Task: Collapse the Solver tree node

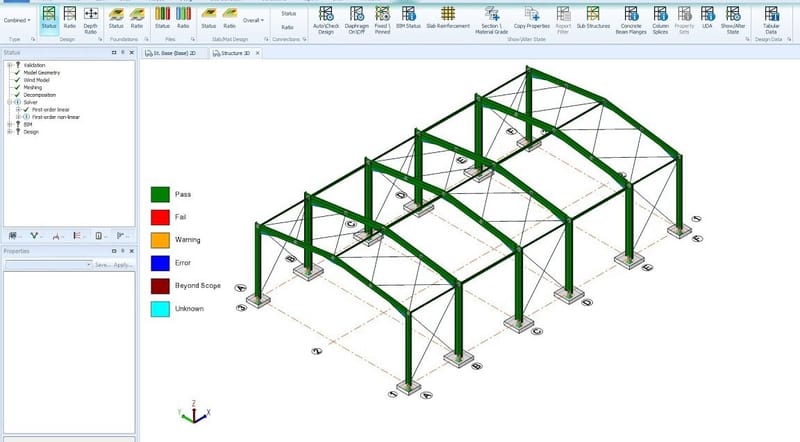Action: [x=10, y=102]
